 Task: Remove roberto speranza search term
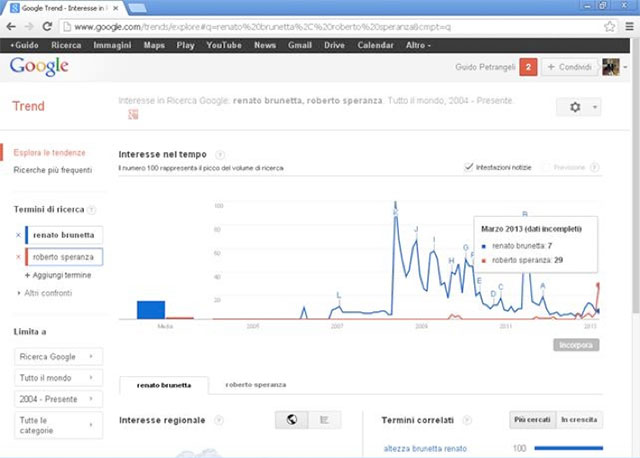coord(18,257)
